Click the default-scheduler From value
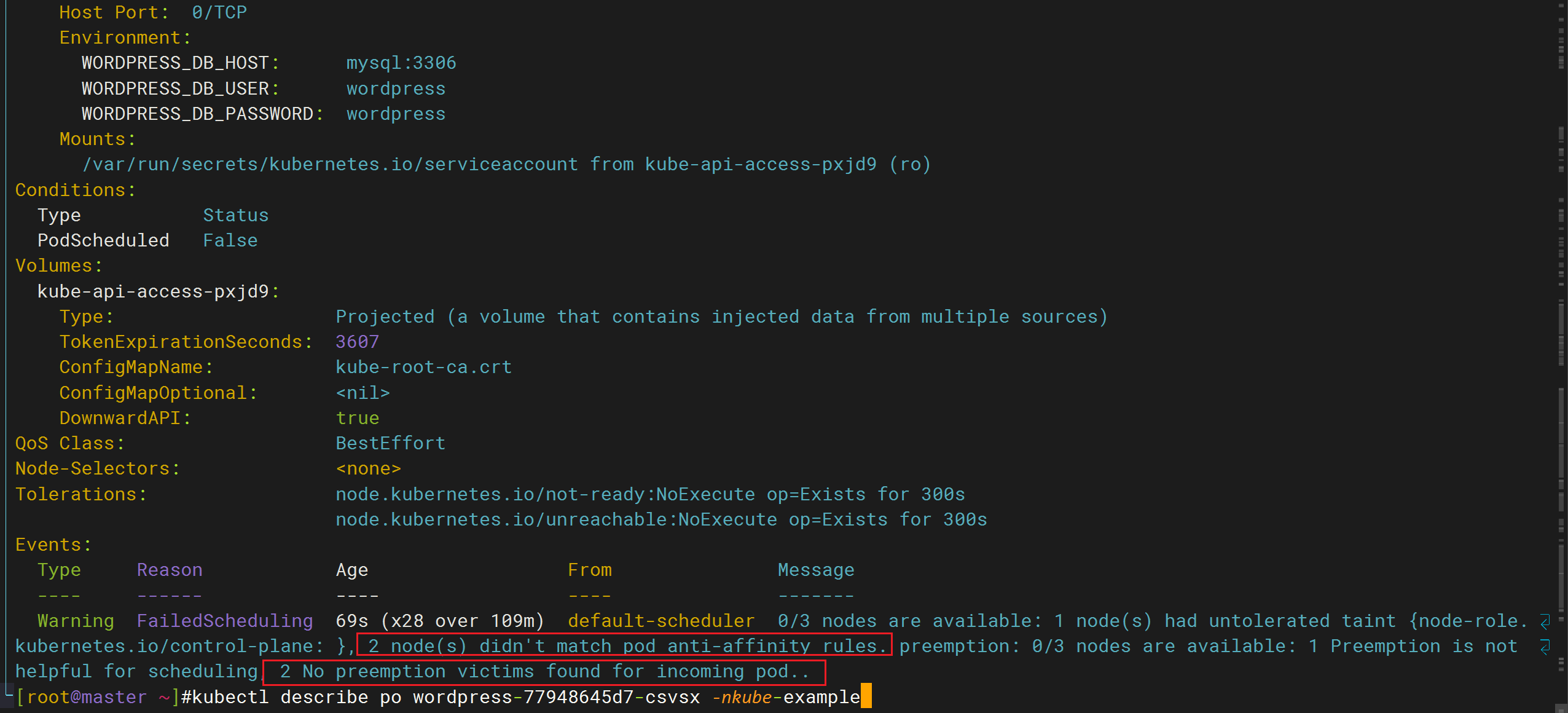The image size is (1568, 713). pos(661,621)
